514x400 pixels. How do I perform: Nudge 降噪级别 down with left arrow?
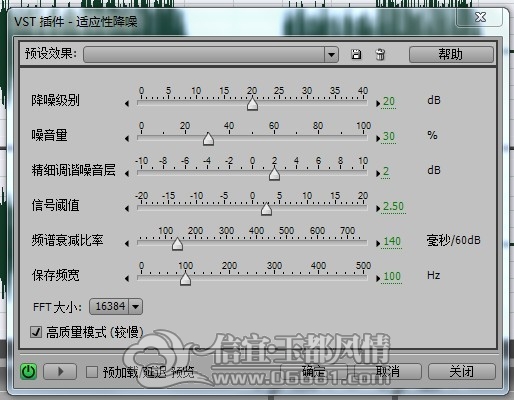tap(127, 104)
